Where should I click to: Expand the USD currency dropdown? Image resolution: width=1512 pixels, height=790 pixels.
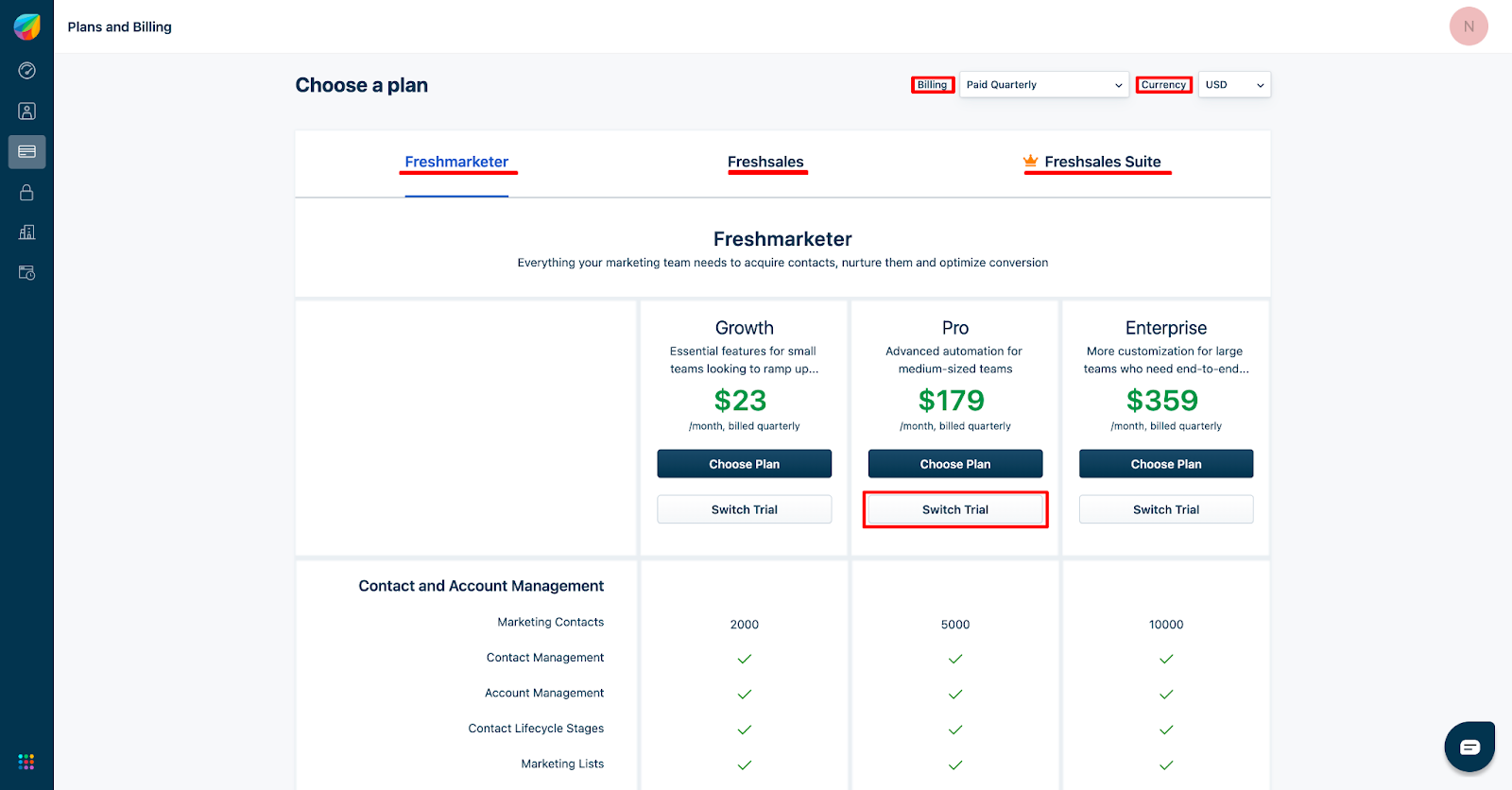1234,85
